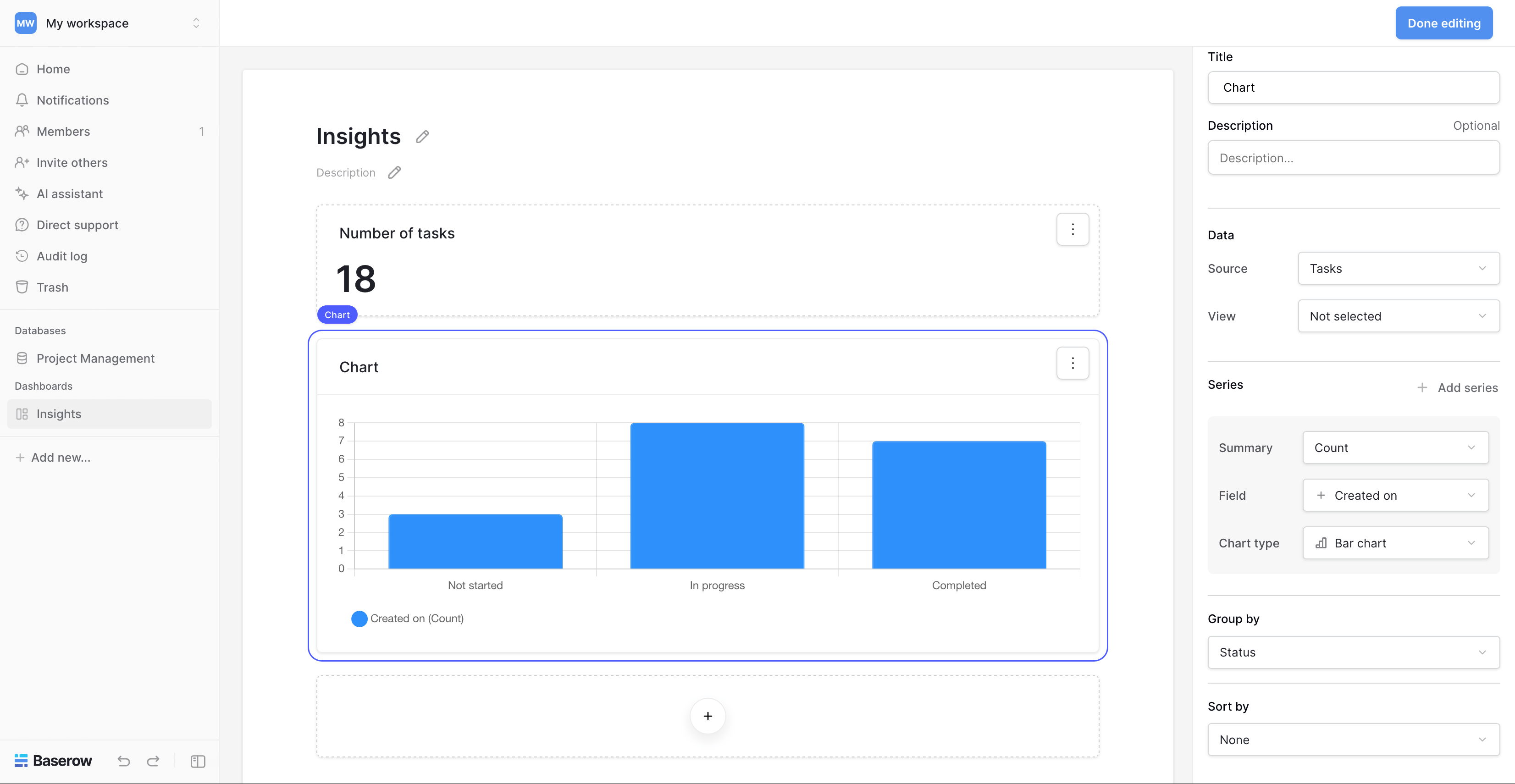Open the Number of tasks widget menu
The height and width of the screenshot is (784, 1515).
tap(1073, 229)
